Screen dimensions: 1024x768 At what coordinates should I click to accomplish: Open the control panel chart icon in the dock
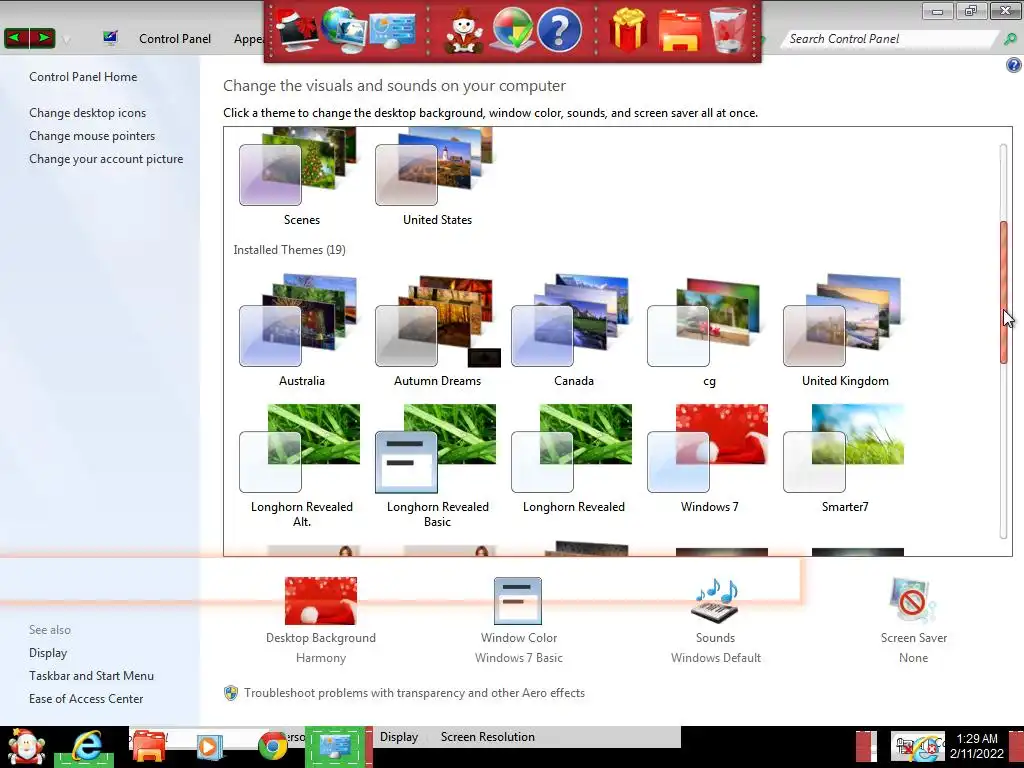392,30
